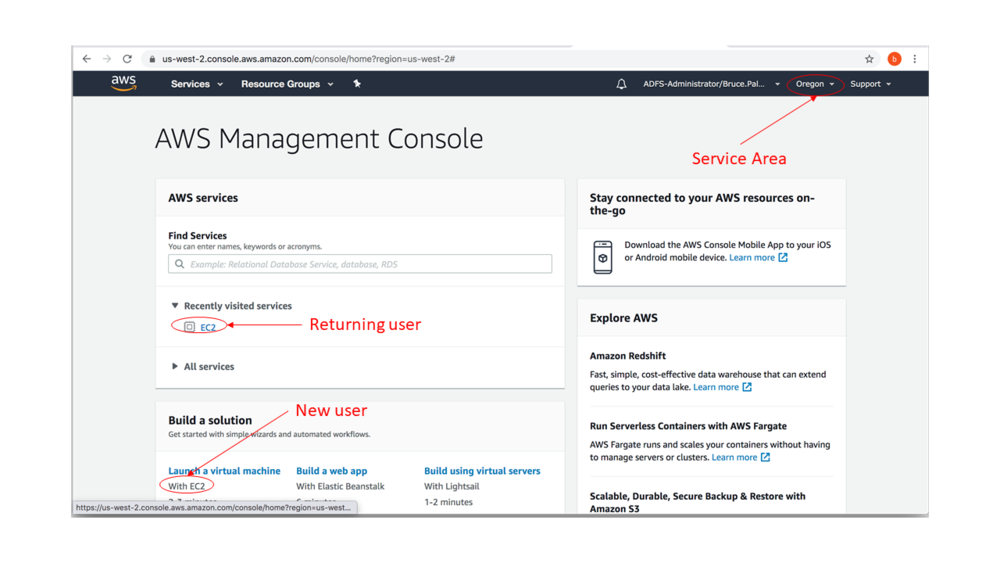The height and width of the screenshot is (563, 1000).
Task: Click the magnifier icon in Find Services
Action: pyautogui.click(x=180, y=264)
